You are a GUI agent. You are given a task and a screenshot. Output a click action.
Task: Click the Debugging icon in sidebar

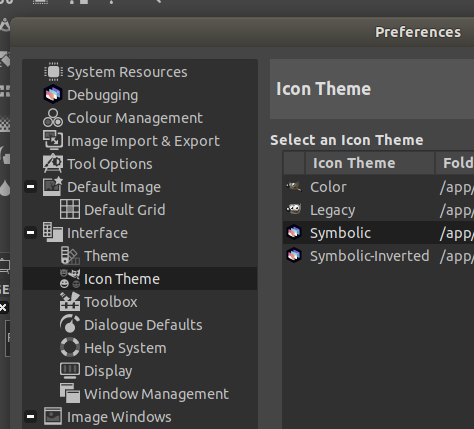[53, 95]
